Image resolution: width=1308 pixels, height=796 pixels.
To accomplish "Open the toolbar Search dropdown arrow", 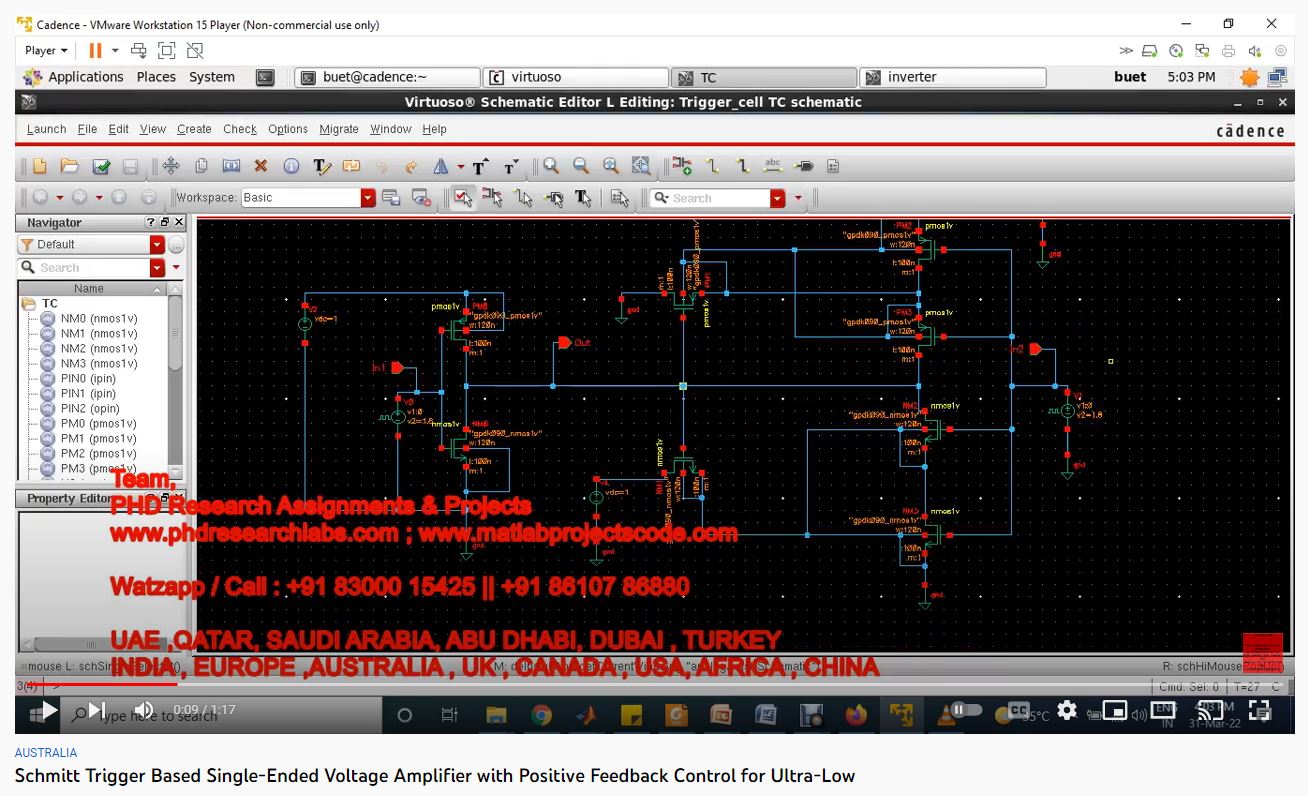I will point(778,198).
